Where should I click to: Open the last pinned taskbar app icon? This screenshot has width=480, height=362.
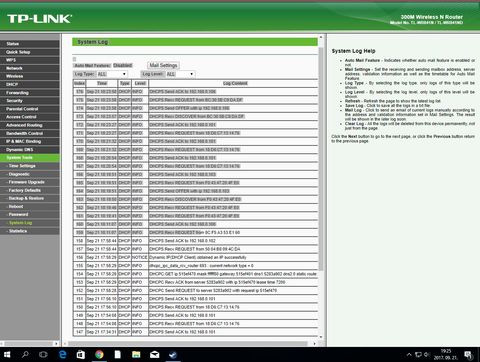point(173,354)
